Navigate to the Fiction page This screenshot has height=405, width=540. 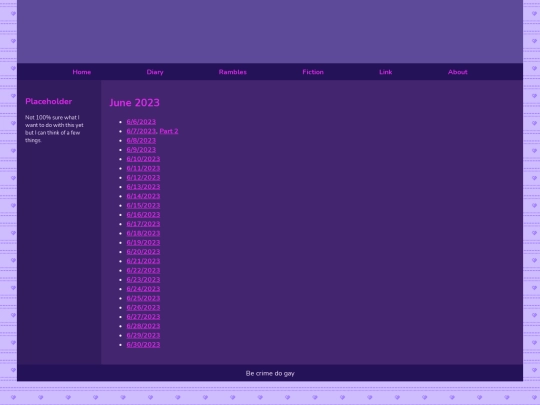[313, 72]
